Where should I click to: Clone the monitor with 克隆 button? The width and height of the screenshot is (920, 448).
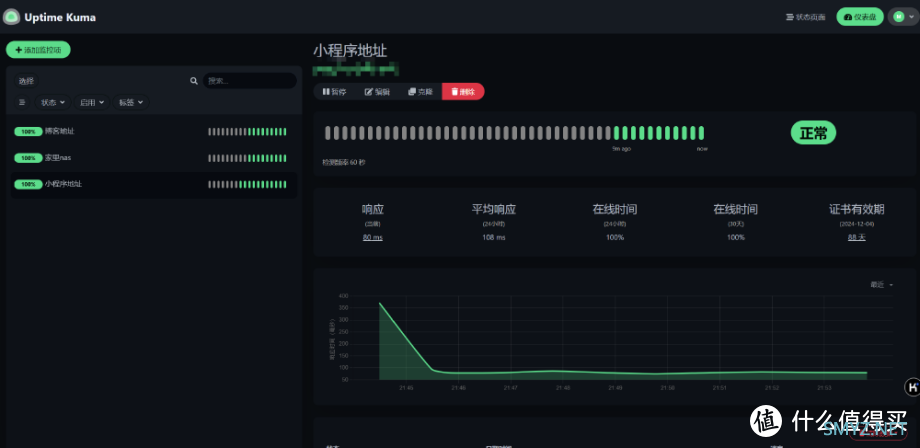pyautogui.click(x=420, y=91)
